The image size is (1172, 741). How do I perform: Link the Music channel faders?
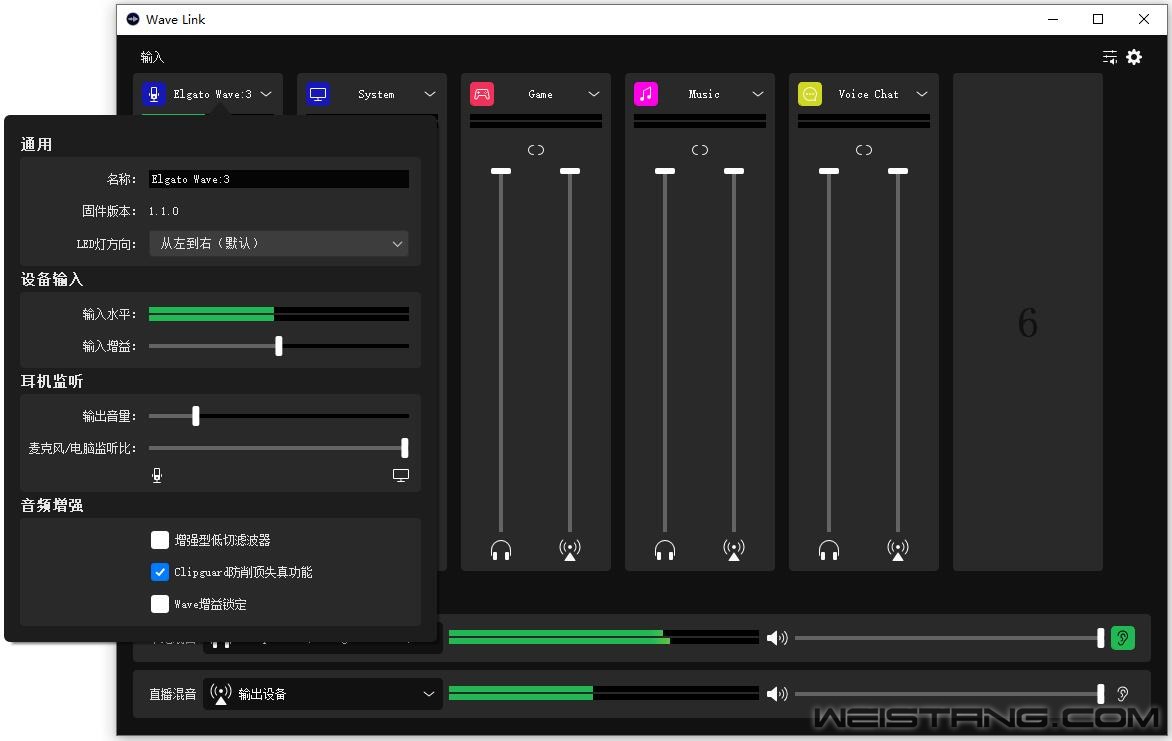[x=700, y=150]
